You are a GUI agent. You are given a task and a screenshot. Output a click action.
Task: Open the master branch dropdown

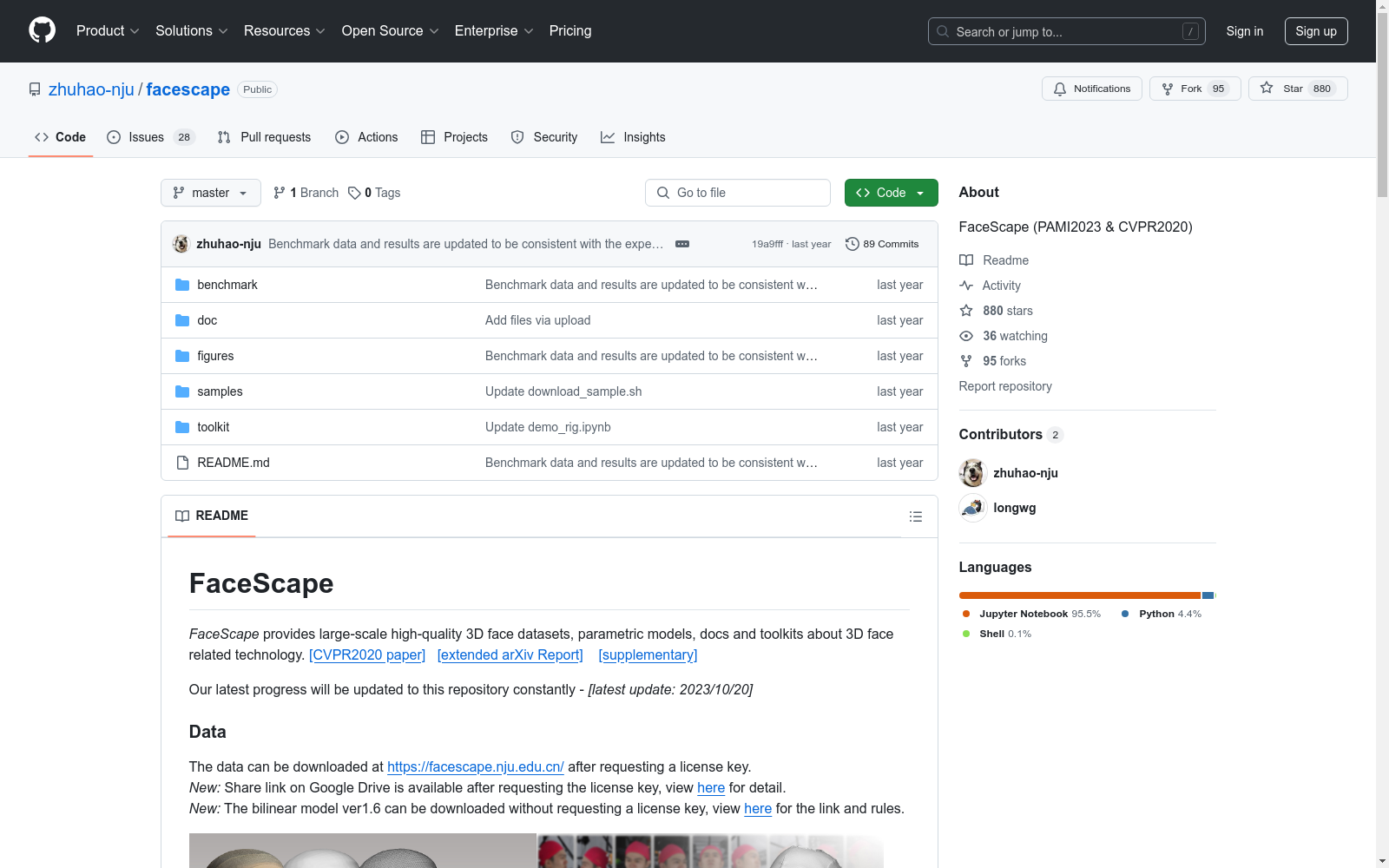tap(211, 193)
